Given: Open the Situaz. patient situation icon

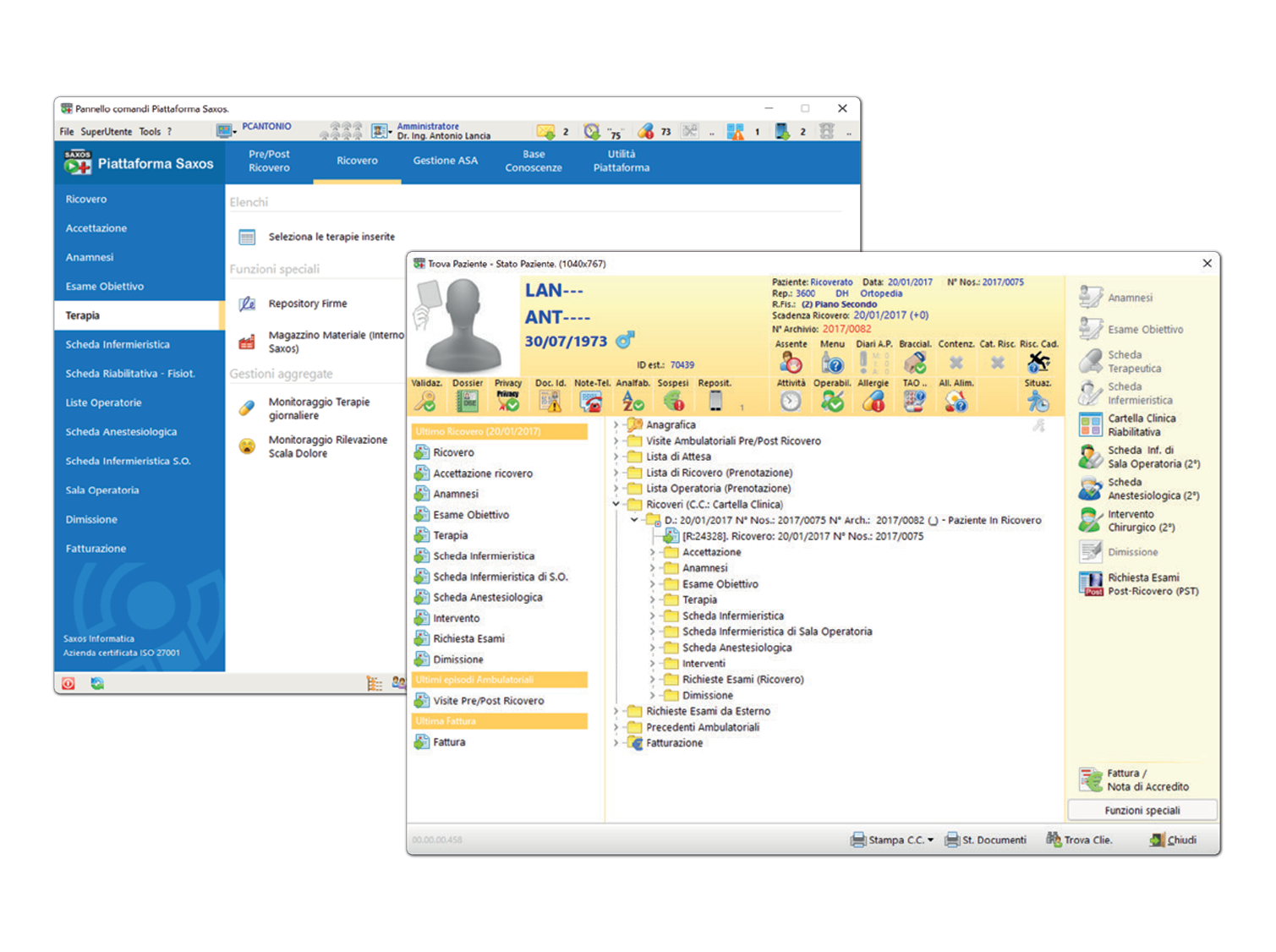Looking at the screenshot, I should (1038, 402).
